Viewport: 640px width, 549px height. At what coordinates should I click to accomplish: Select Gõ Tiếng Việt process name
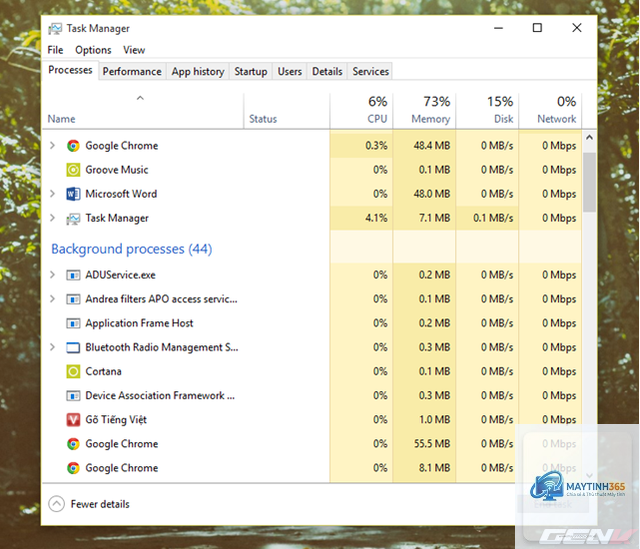point(116,420)
